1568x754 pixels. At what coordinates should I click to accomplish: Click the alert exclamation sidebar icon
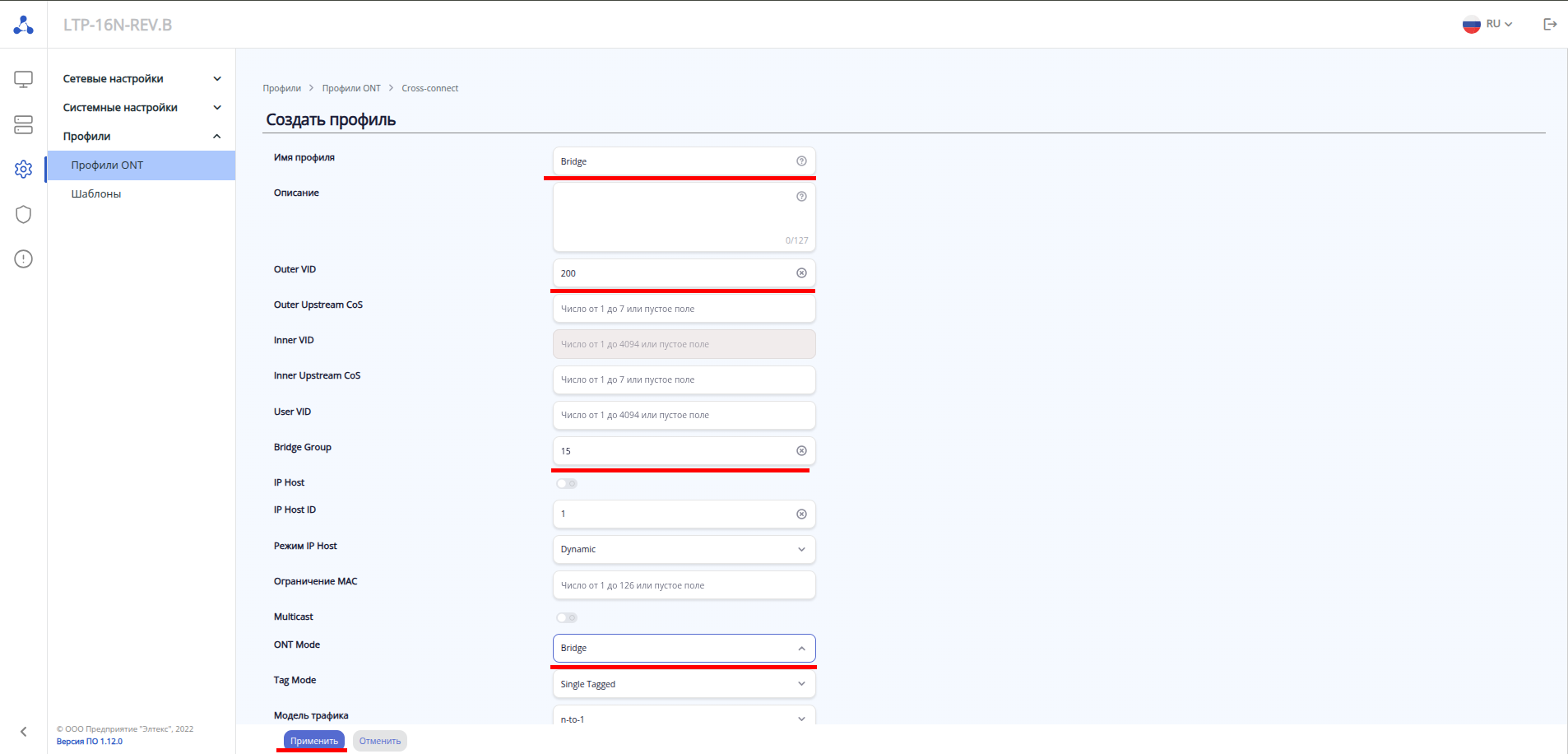point(23,259)
